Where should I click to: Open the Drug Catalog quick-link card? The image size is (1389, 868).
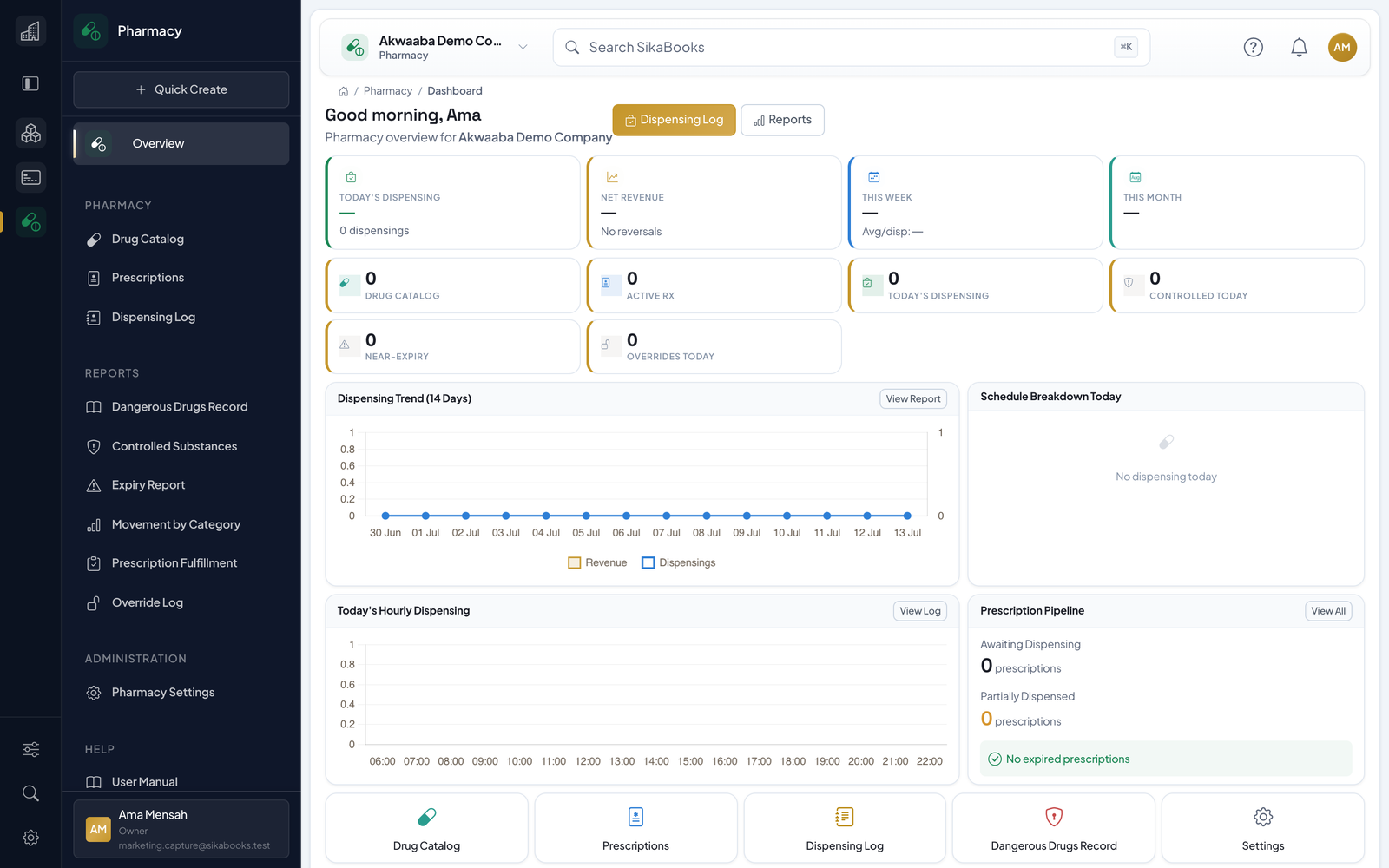(x=426, y=828)
